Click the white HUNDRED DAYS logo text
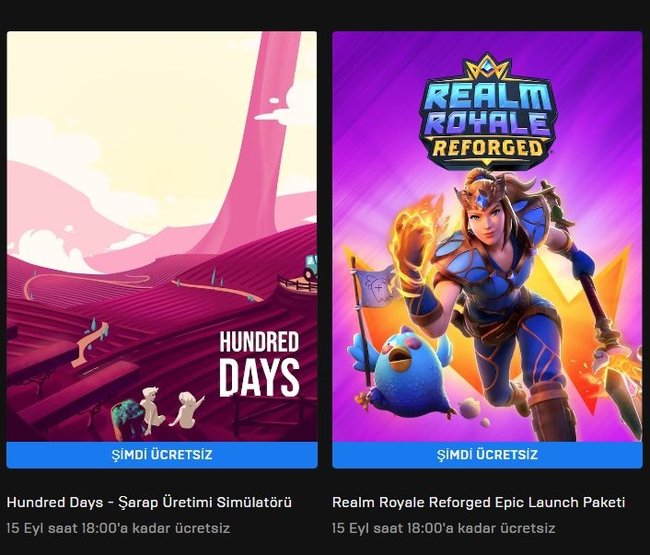 [x=259, y=364]
